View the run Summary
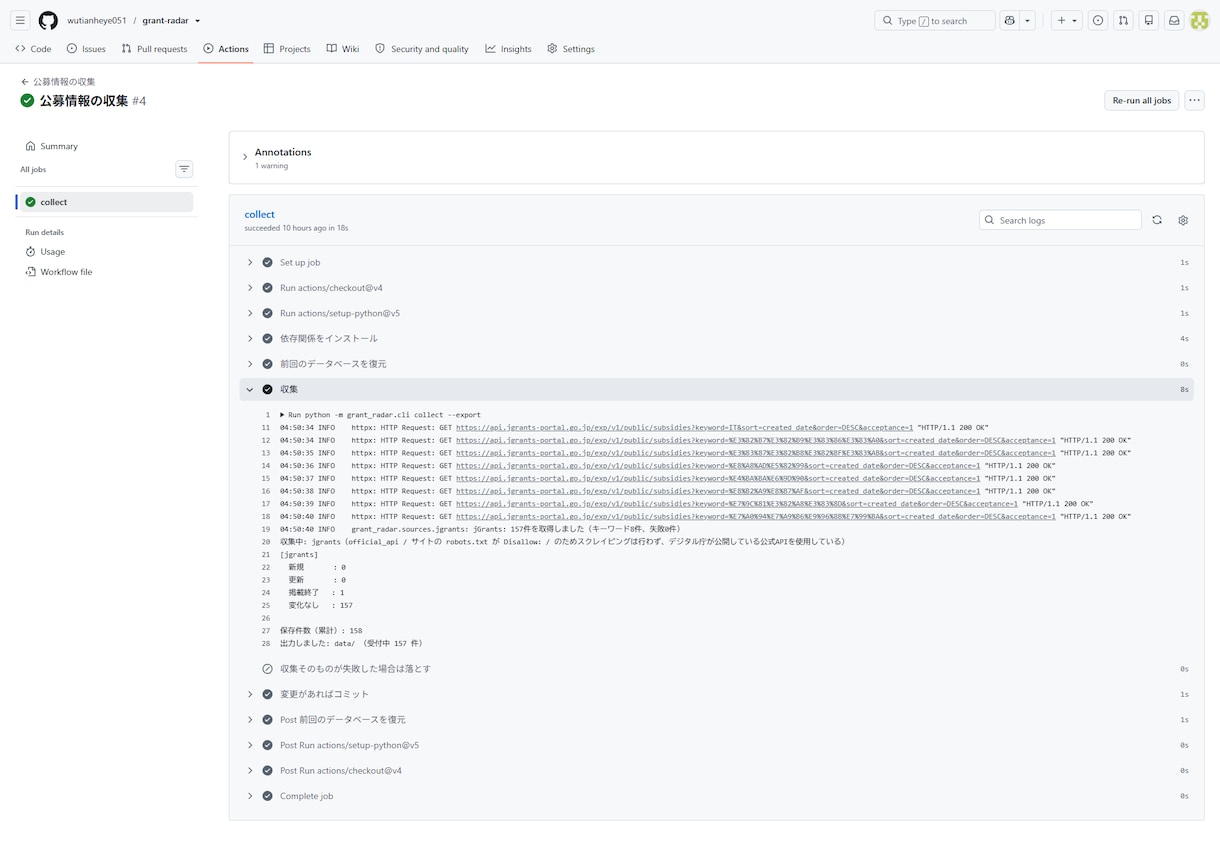This screenshot has width=1220, height=841. click(x=106, y=146)
